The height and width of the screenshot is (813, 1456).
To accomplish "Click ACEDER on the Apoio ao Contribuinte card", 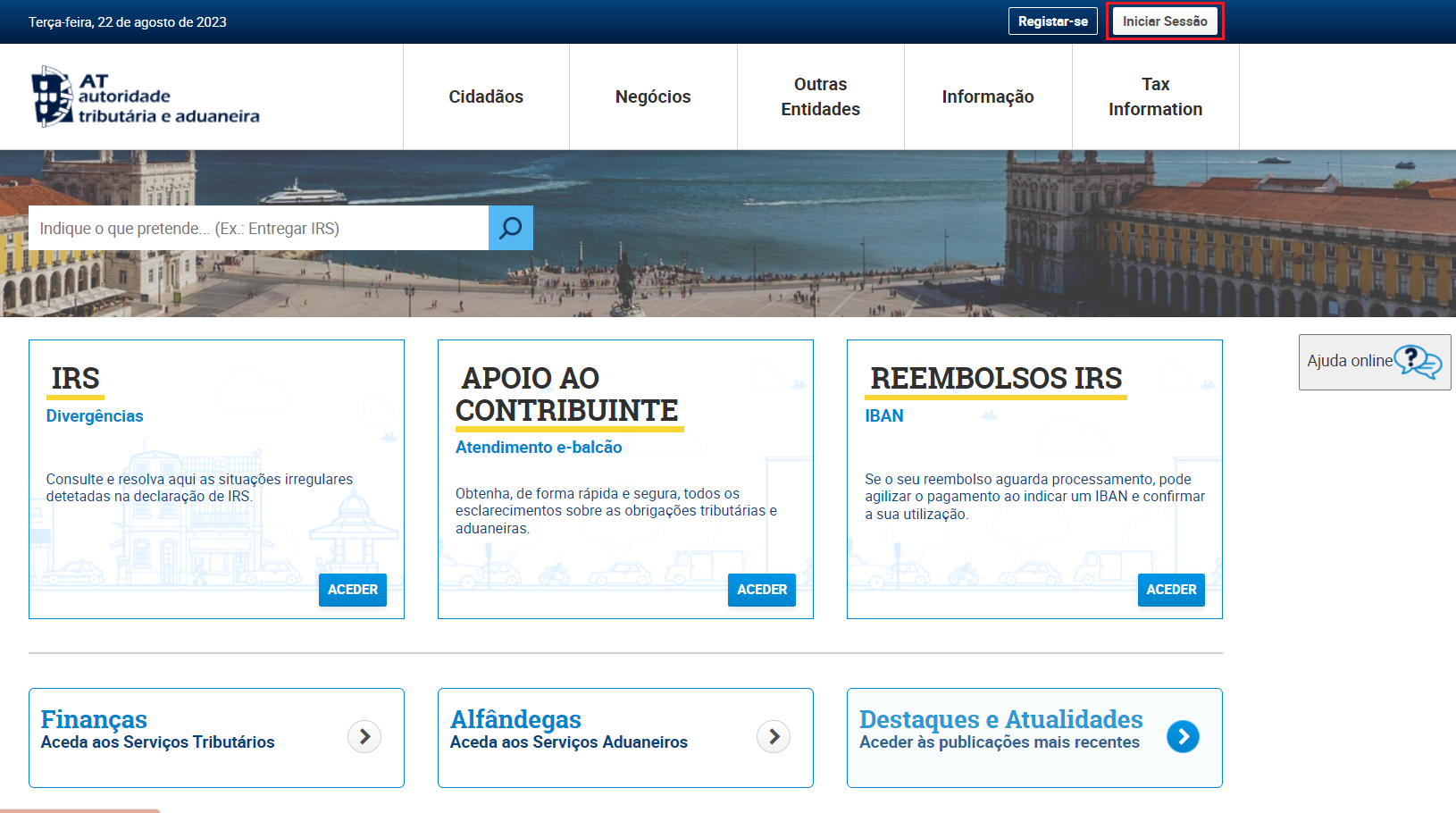I will pyautogui.click(x=762, y=590).
